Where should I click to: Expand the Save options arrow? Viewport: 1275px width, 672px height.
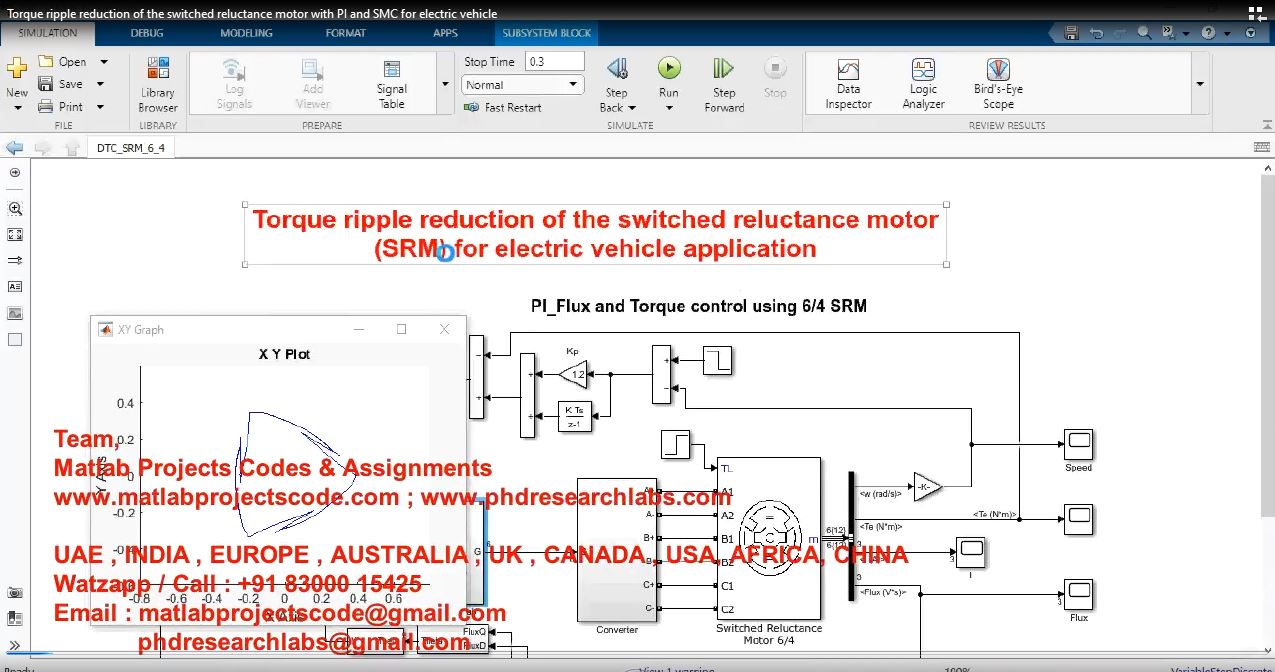[101, 85]
